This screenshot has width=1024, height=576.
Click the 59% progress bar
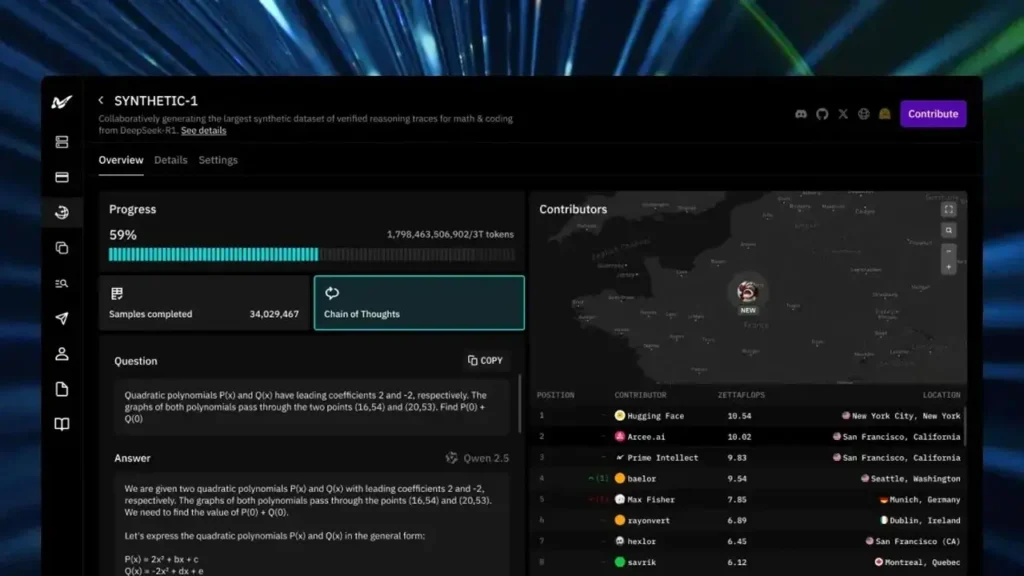pos(312,254)
